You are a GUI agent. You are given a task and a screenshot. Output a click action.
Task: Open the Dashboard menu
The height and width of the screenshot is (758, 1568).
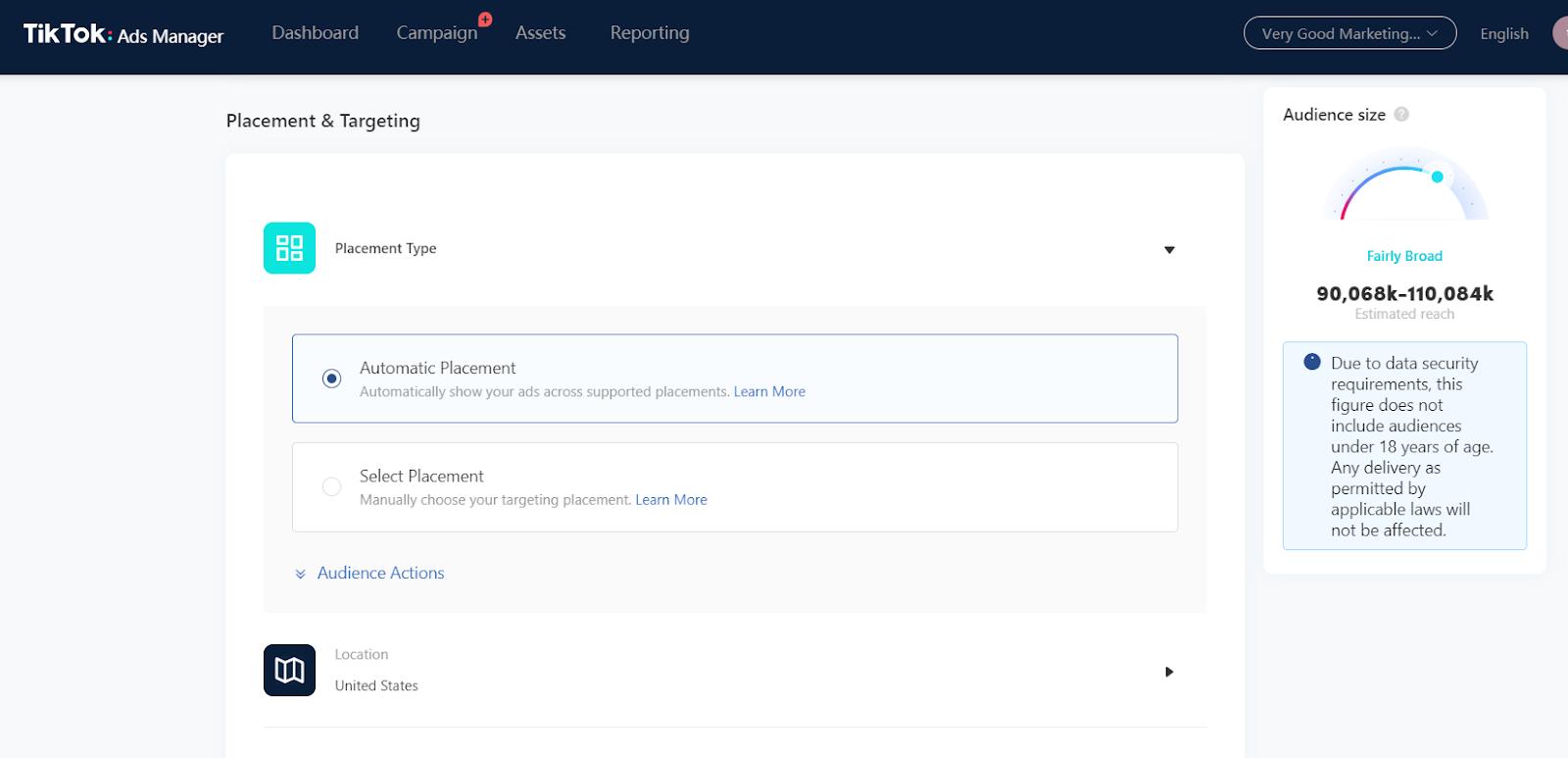click(x=316, y=32)
